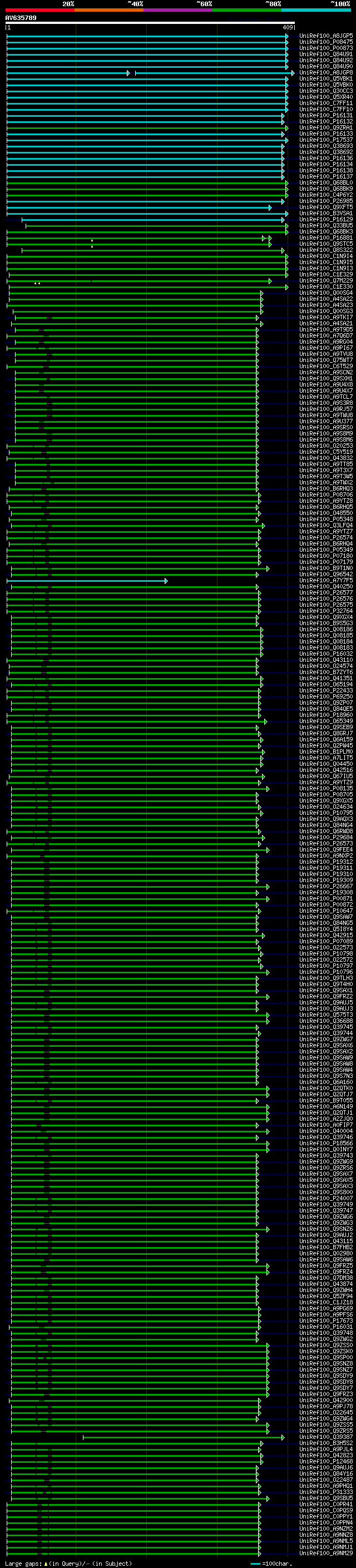Select the UniRef100_B3VSA1 label
The width and height of the screenshot is (356, 1568).
pos(326,213)
